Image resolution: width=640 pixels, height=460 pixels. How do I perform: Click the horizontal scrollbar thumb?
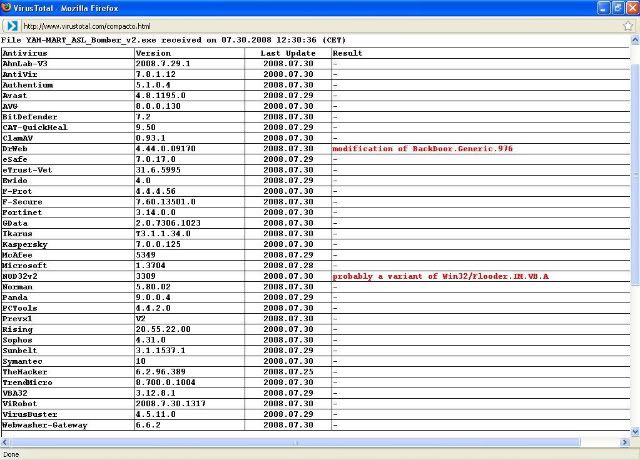pyautogui.click(x=295, y=442)
